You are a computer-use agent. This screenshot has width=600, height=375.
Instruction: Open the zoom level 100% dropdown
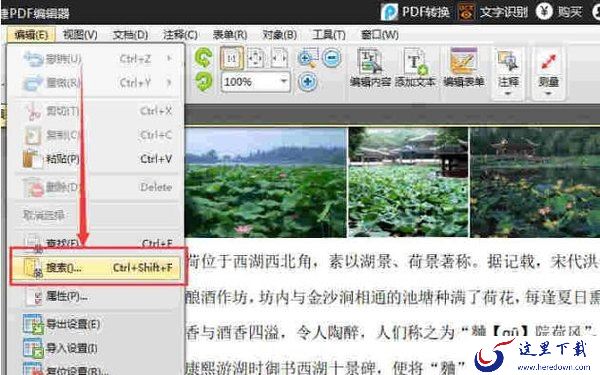[284, 81]
